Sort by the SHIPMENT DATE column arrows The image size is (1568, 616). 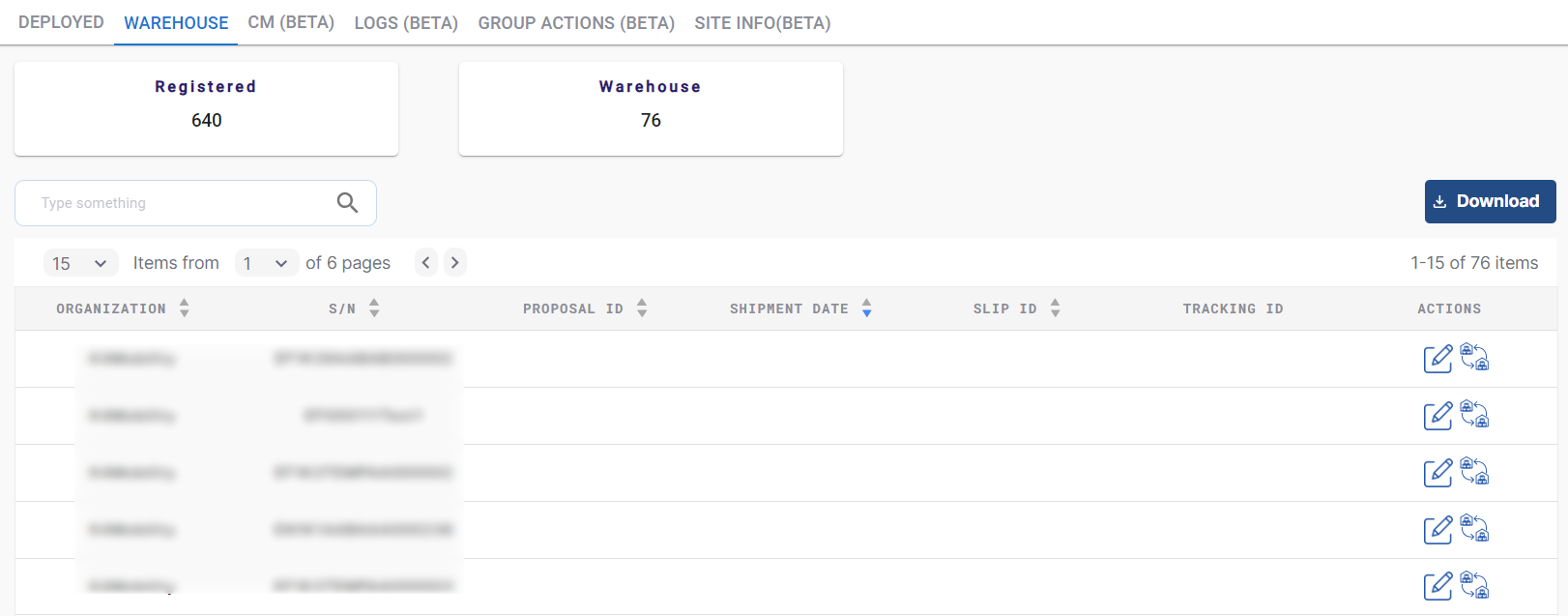(867, 308)
